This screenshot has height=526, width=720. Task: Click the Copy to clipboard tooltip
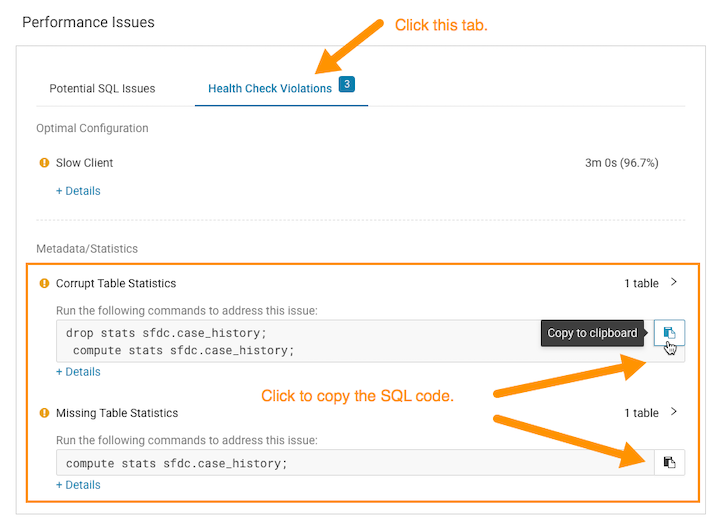[593, 333]
